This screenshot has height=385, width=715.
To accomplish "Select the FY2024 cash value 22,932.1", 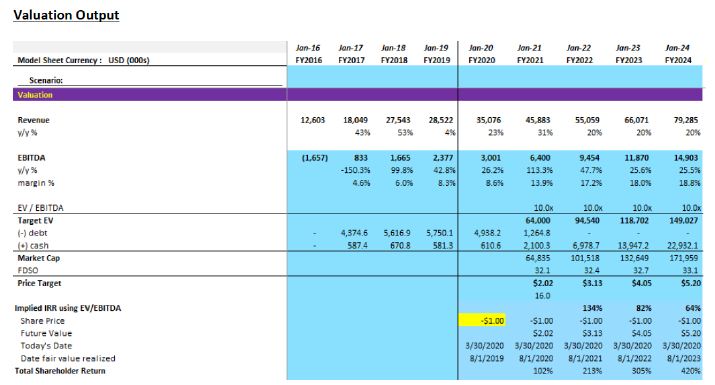I will pyautogui.click(x=682, y=245).
